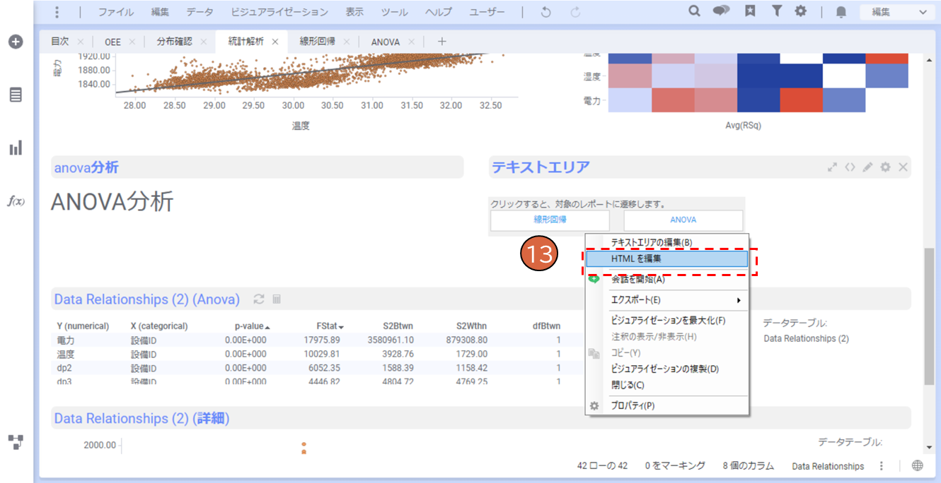The height and width of the screenshot is (483, 941).
Task: Close the OEE tab
Action: coord(132,42)
